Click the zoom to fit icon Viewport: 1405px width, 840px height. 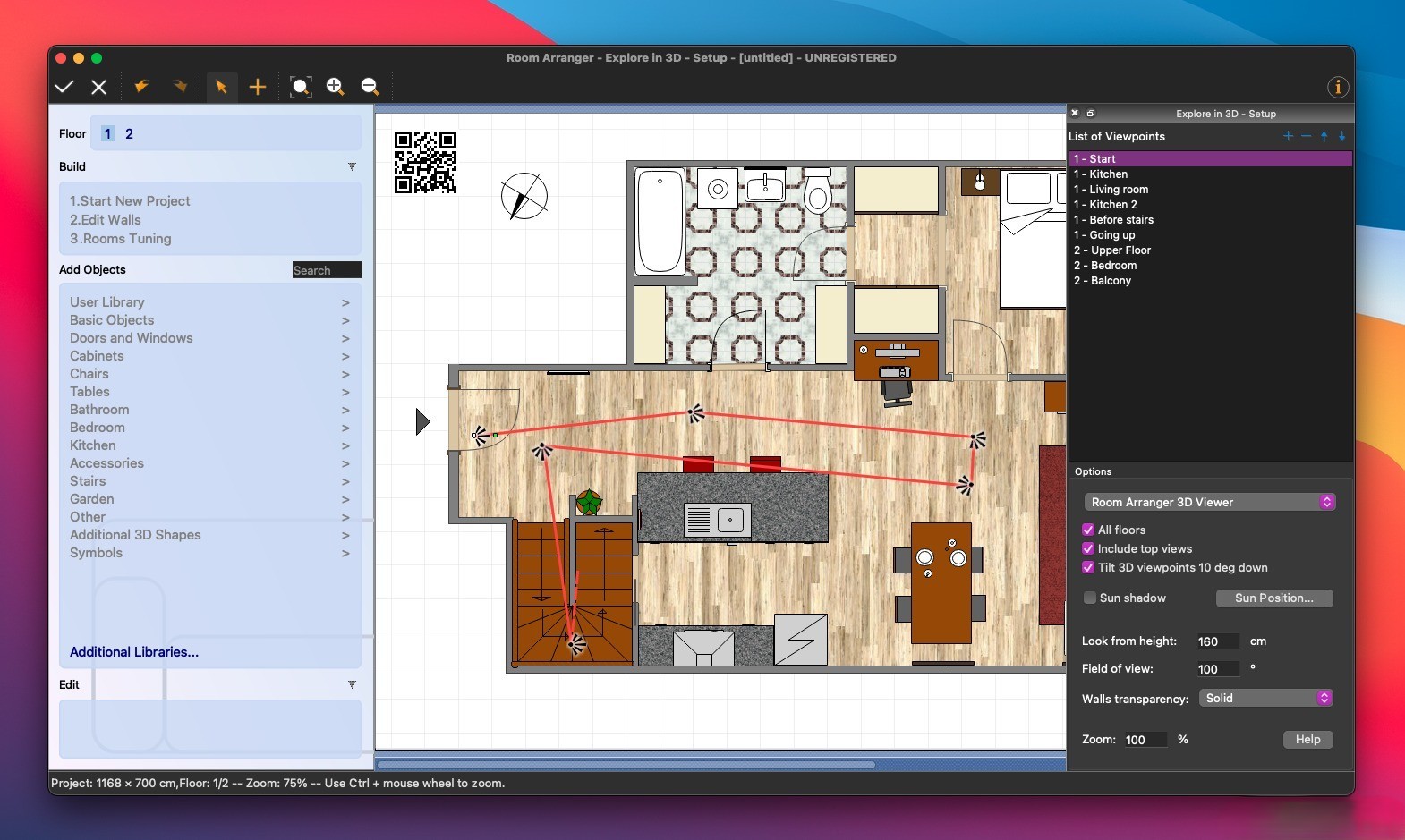point(301,87)
